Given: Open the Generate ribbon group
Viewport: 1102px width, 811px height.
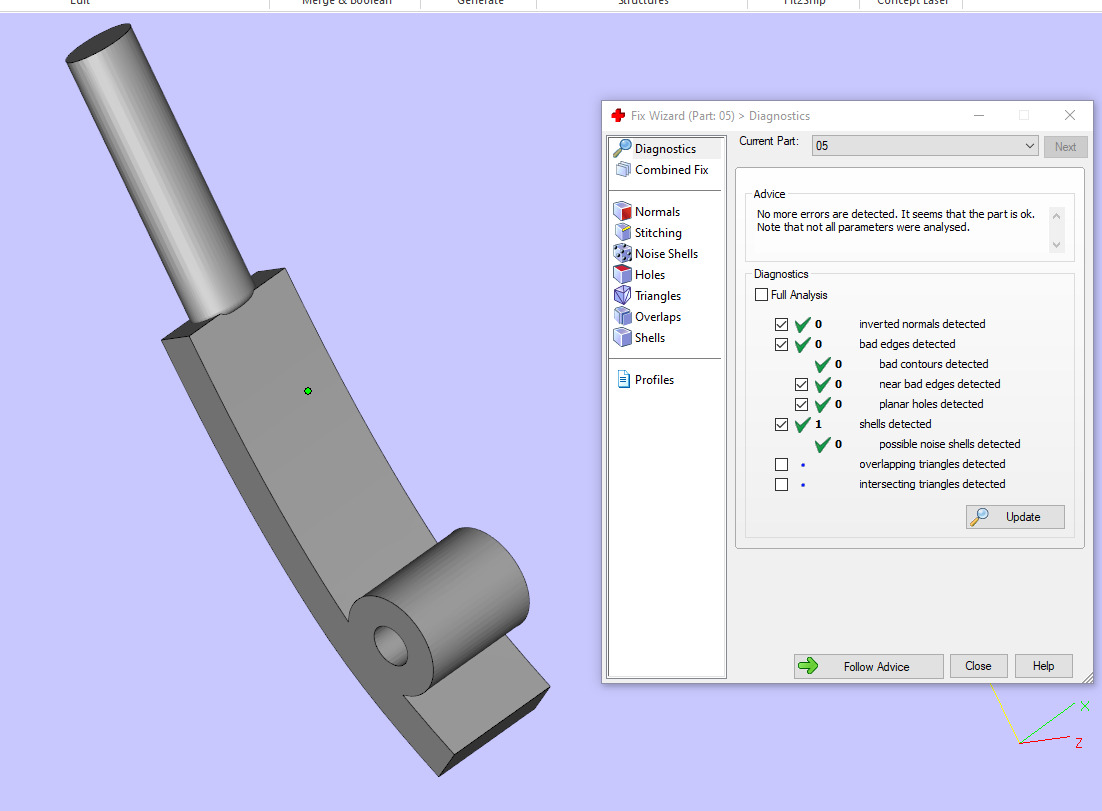Looking at the screenshot, I should [x=481, y=3].
